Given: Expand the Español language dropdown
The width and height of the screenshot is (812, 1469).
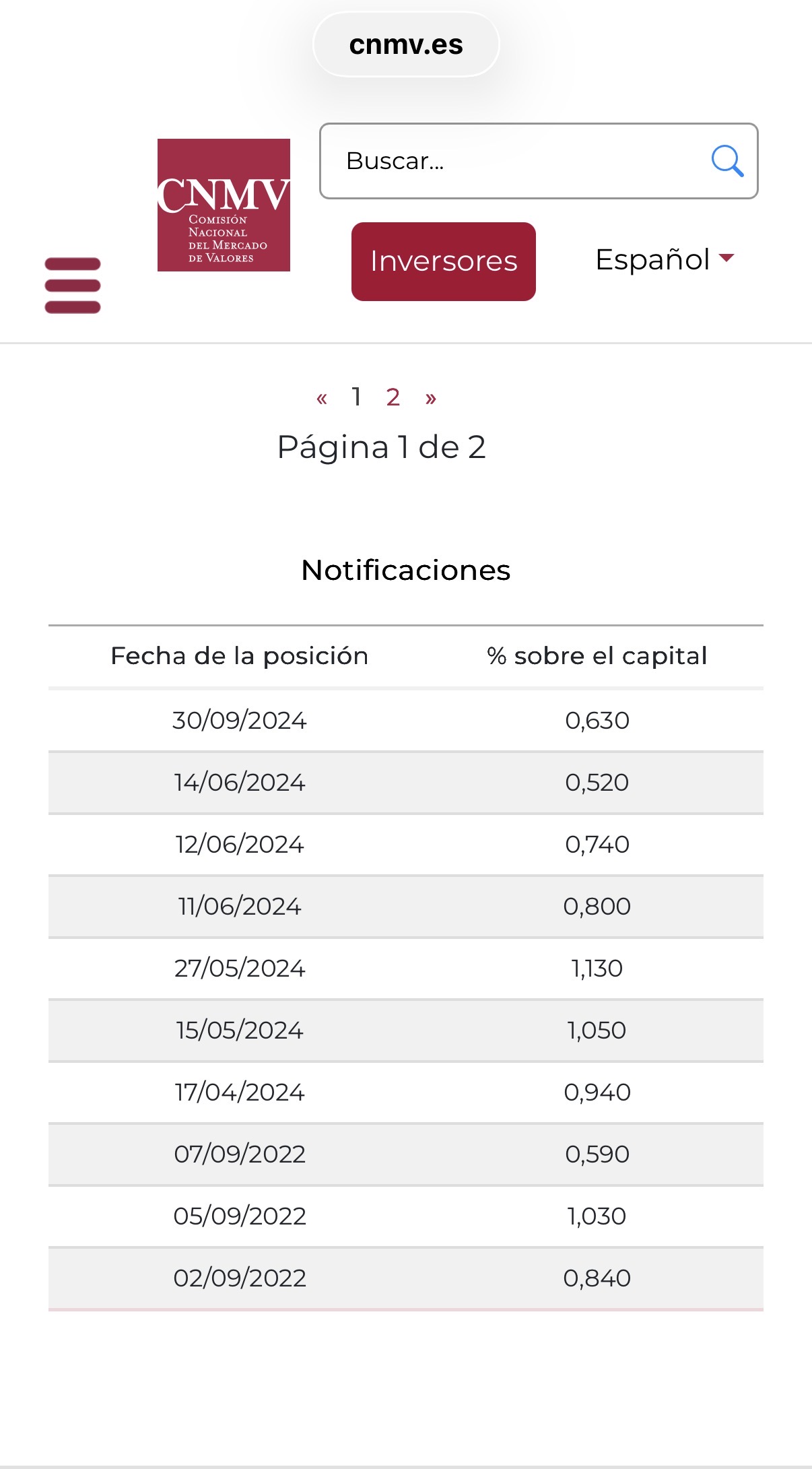Looking at the screenshot, I should [x=664, y=259].
